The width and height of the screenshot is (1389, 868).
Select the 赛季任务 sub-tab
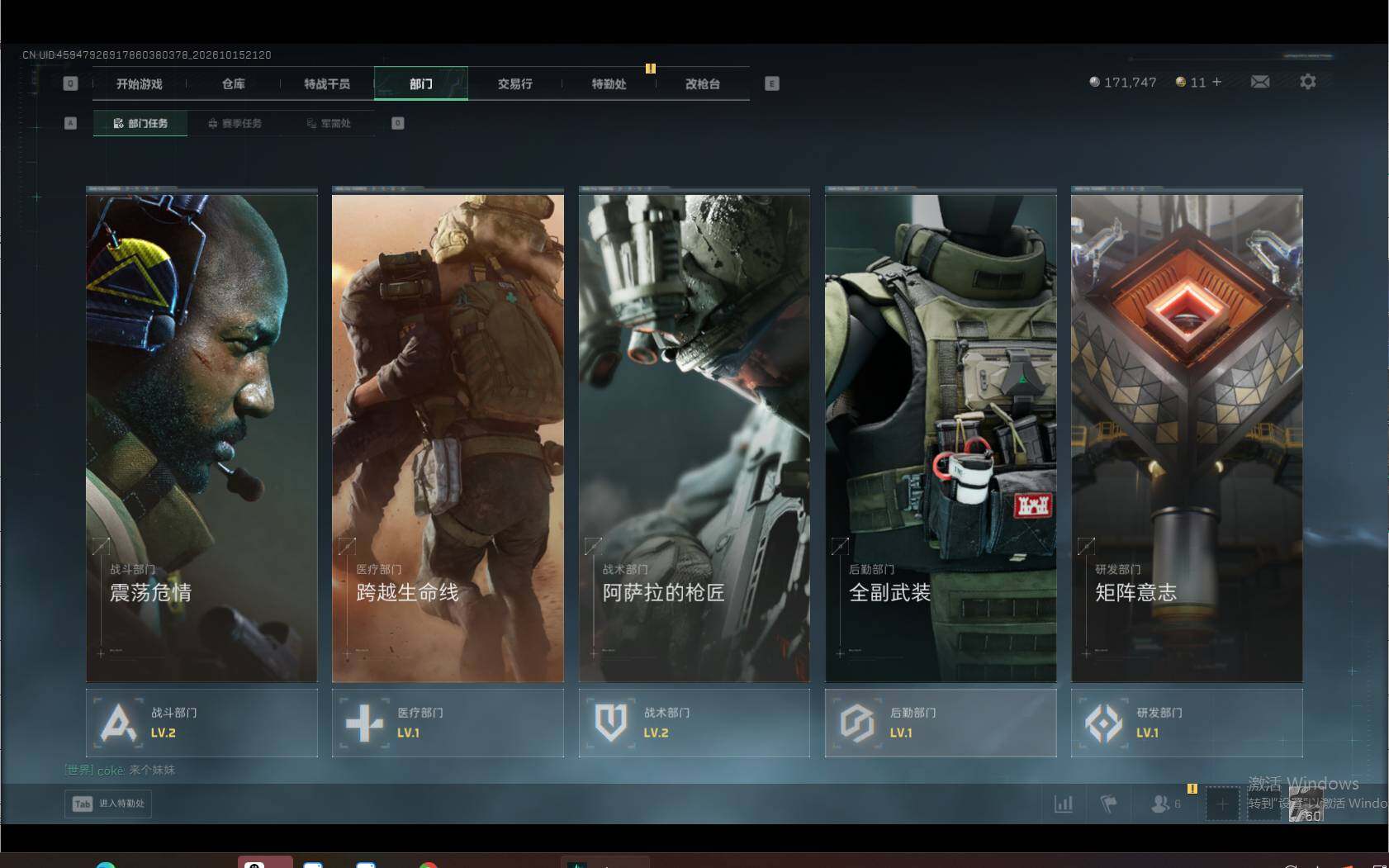point(235,123)
